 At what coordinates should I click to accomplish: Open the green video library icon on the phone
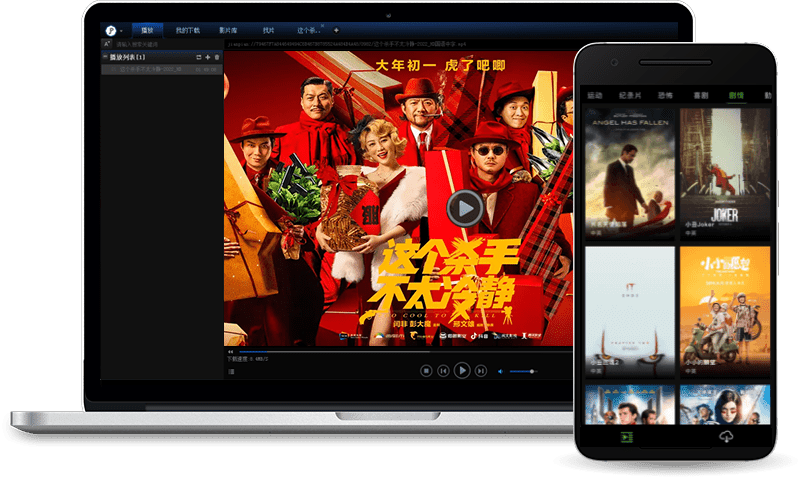(x=626, y=437)
